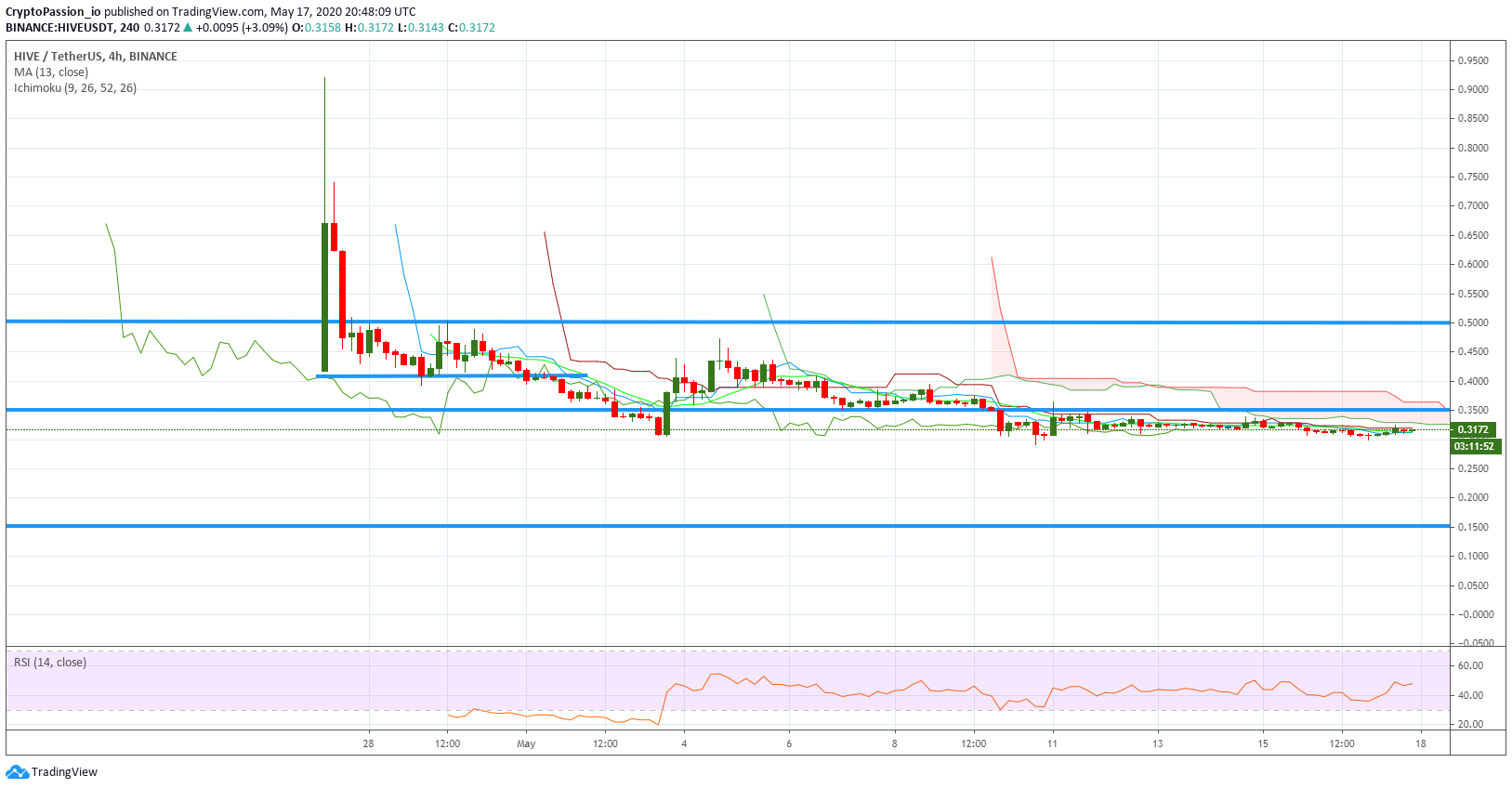
Task: Click the RSI (14, close) indicator label
Action: tap(50, 663)
